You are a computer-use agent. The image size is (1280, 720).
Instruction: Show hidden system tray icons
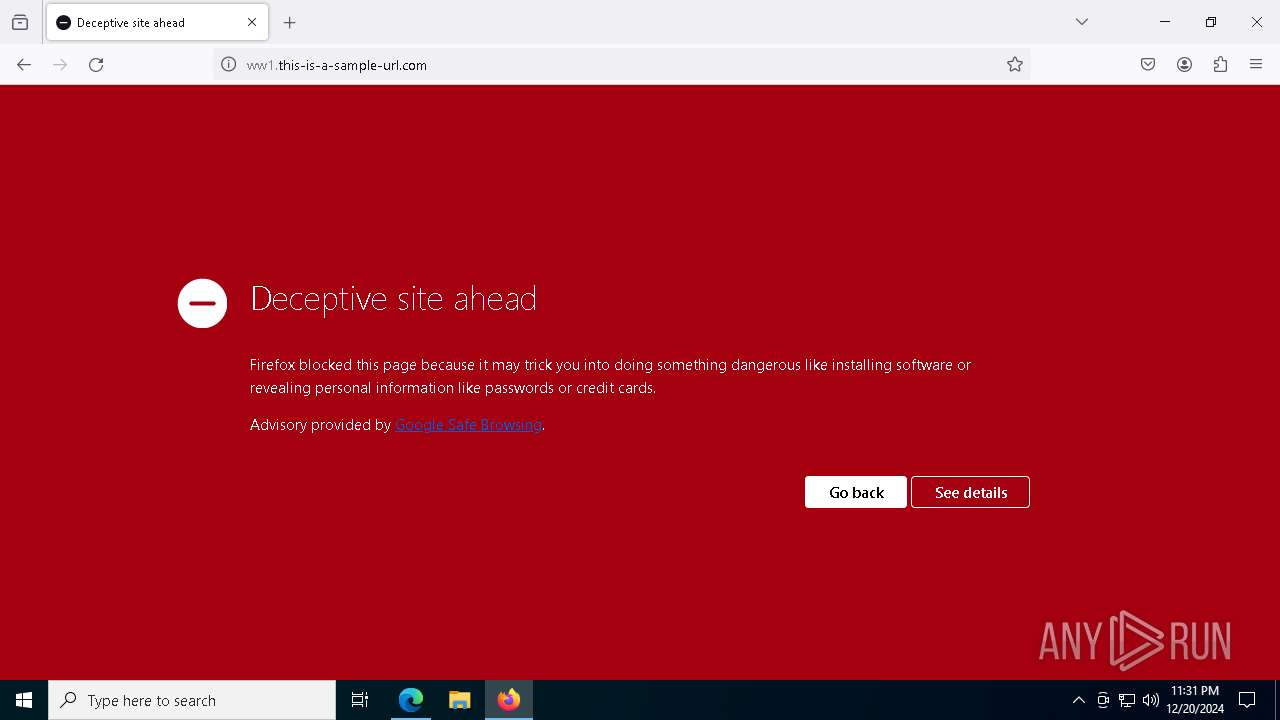click(1078, 700)
